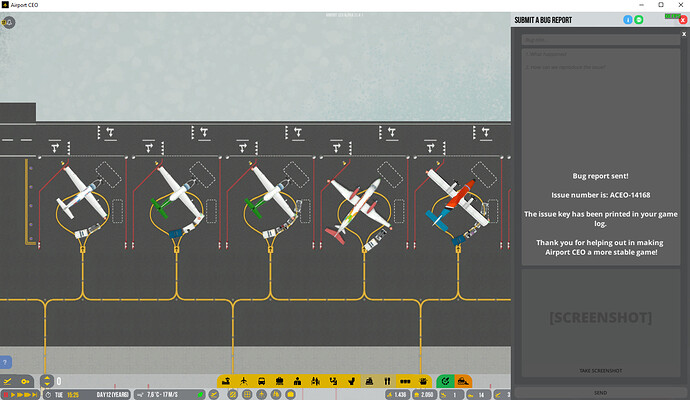This screenshot has width=690, height=400.
Task: Open the check-in desk staff menu
Action: 297,381
